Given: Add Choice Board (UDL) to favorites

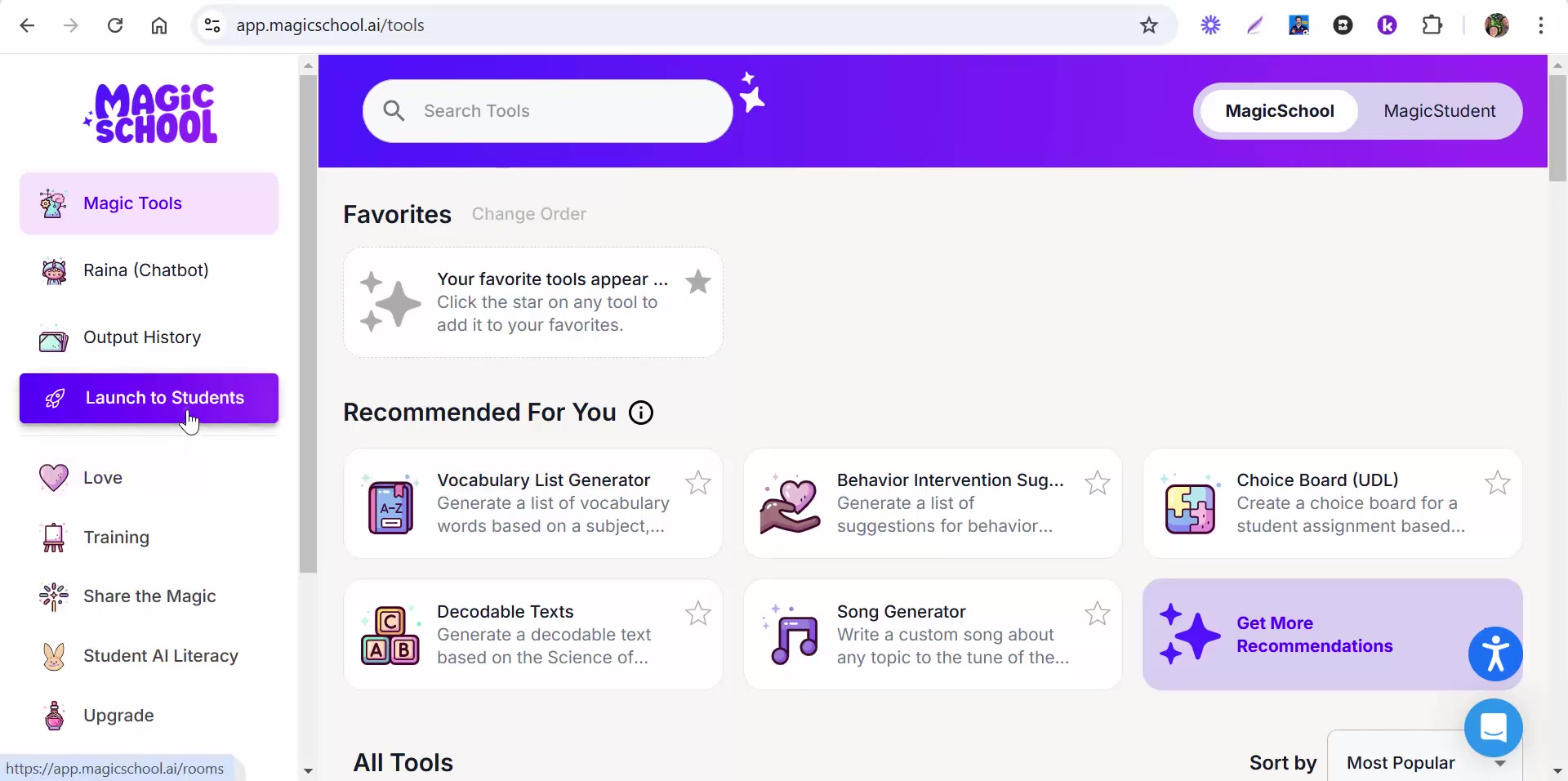Looking at the screenshot, I should 1498,483.
